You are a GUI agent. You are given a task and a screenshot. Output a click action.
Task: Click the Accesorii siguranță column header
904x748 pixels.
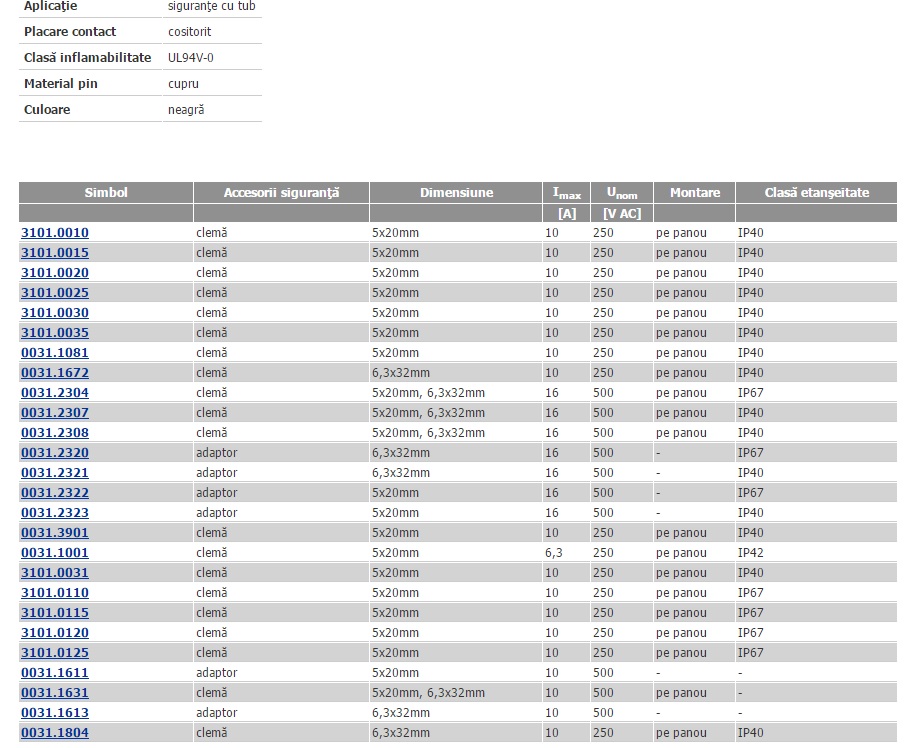click(281, 193)
